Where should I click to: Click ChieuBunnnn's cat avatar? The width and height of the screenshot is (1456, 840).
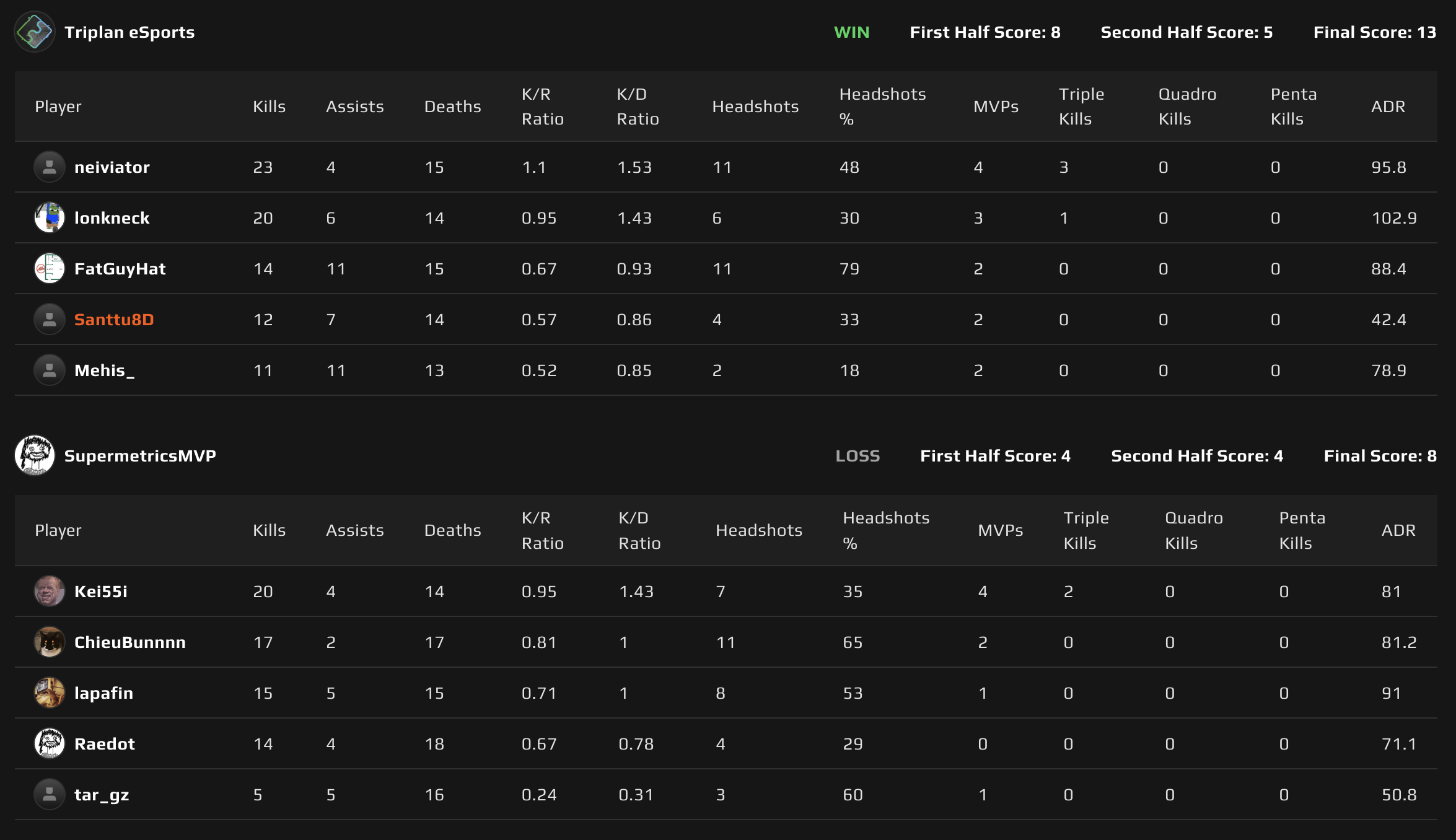point(50,642)
